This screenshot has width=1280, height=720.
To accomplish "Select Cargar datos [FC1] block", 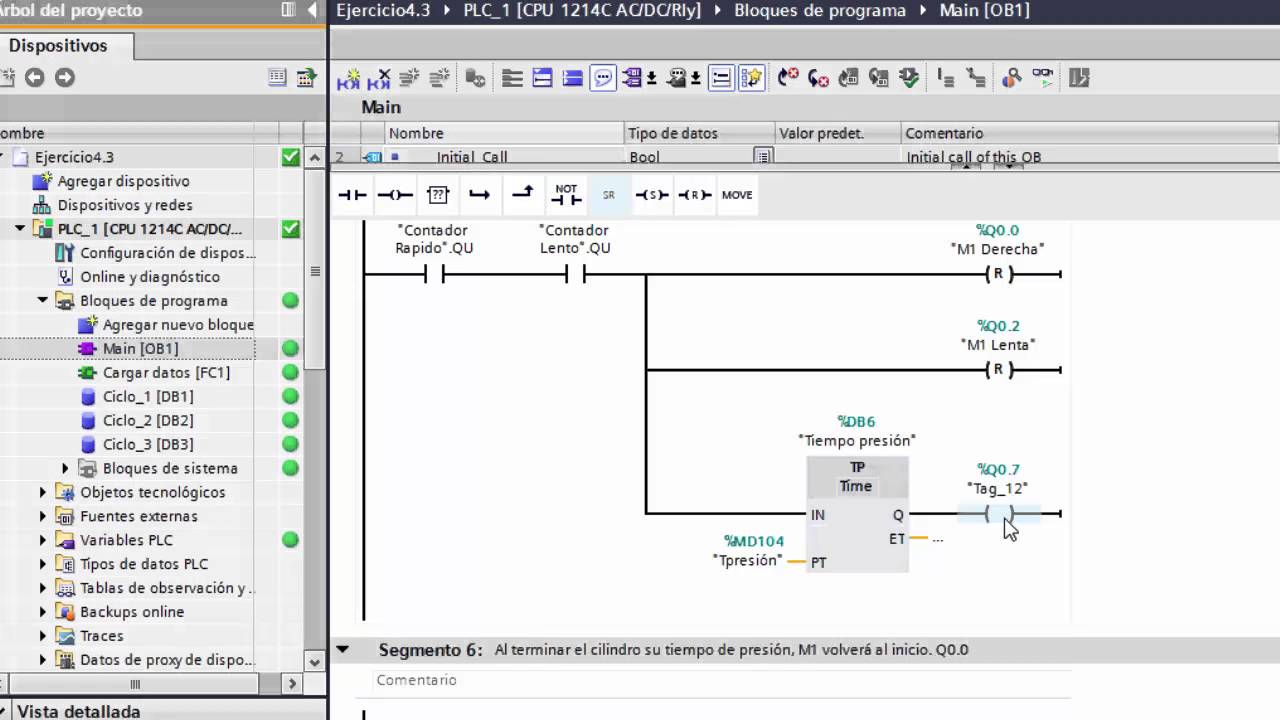I will [166, 373].
